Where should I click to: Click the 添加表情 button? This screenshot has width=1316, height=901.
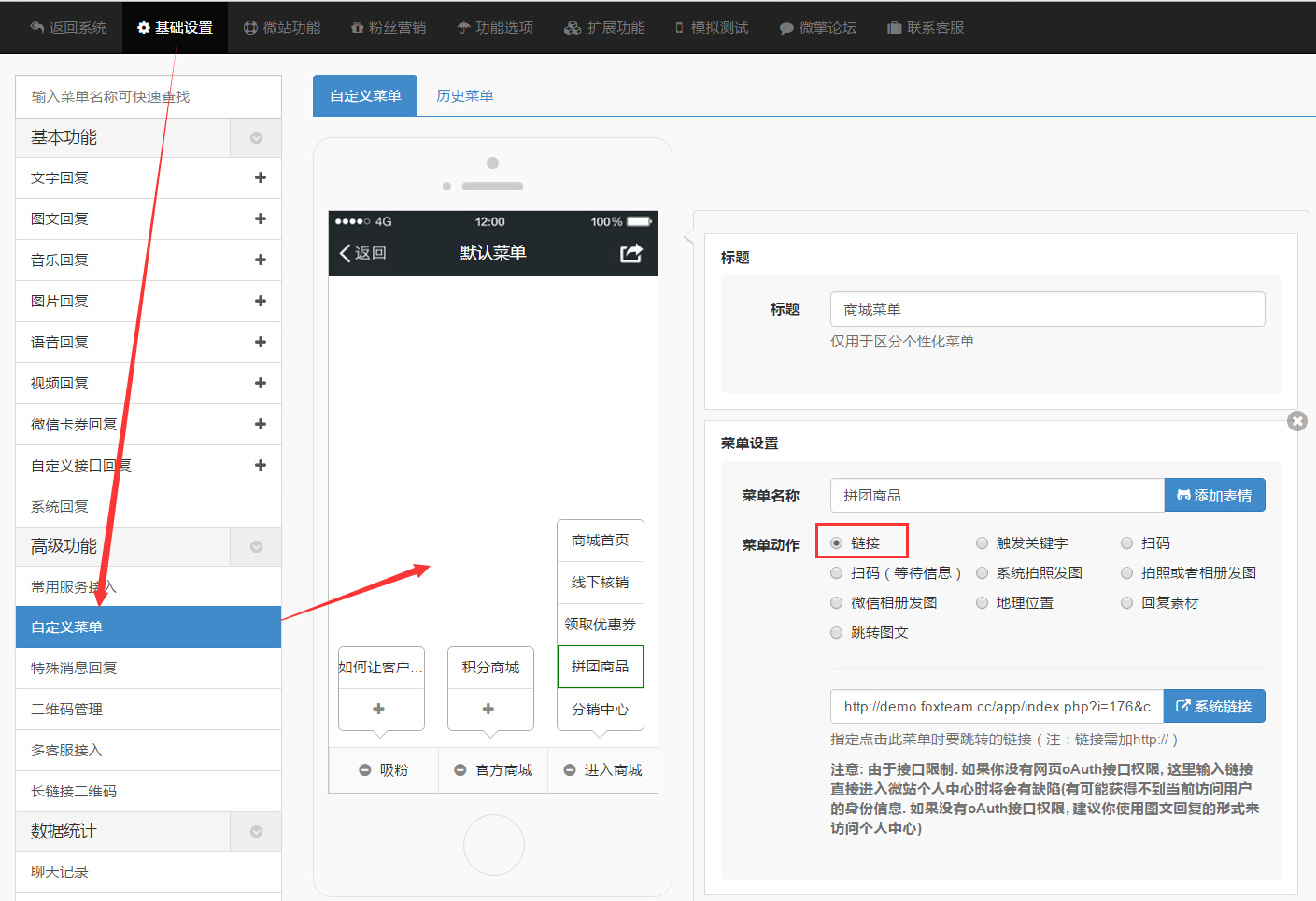pyautogui.click(x=1214, y=496)
